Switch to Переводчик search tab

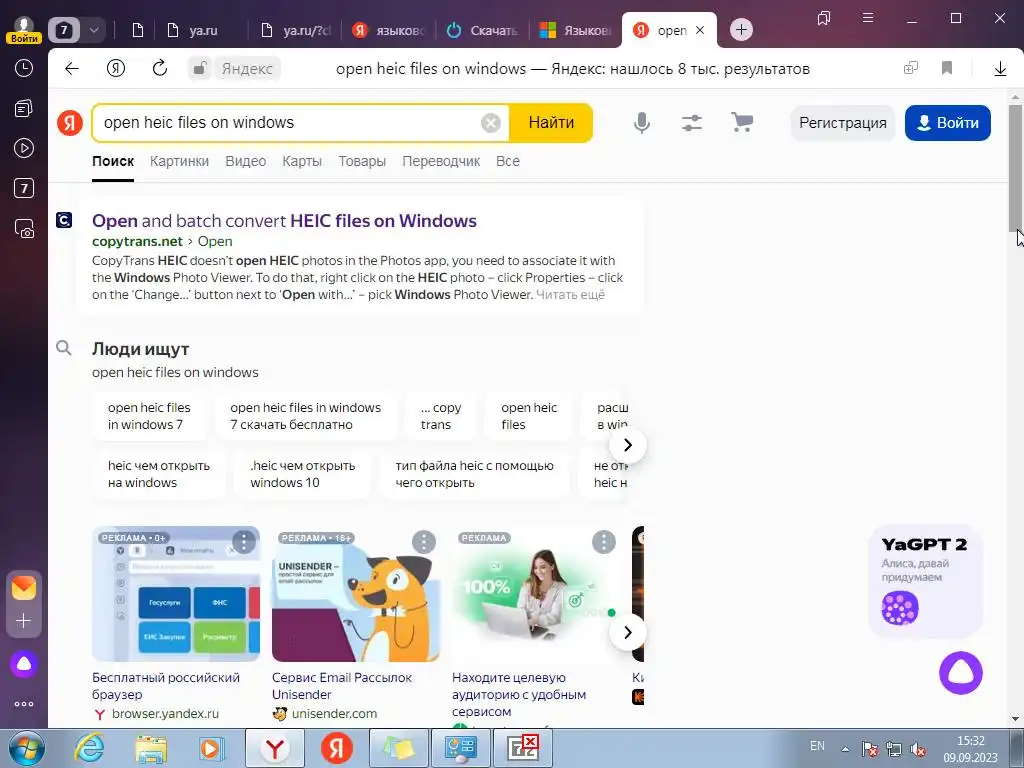click(441, 161)
